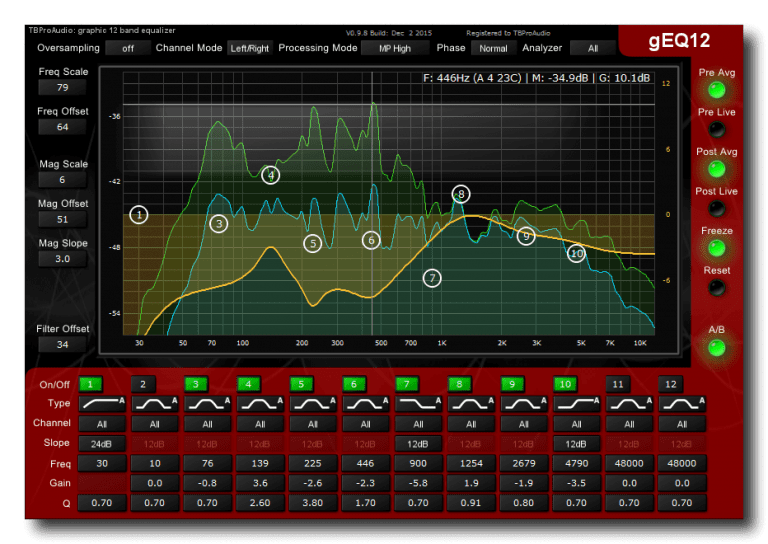Enable band 11 with its On/Off button

click(x=618, y=384)
